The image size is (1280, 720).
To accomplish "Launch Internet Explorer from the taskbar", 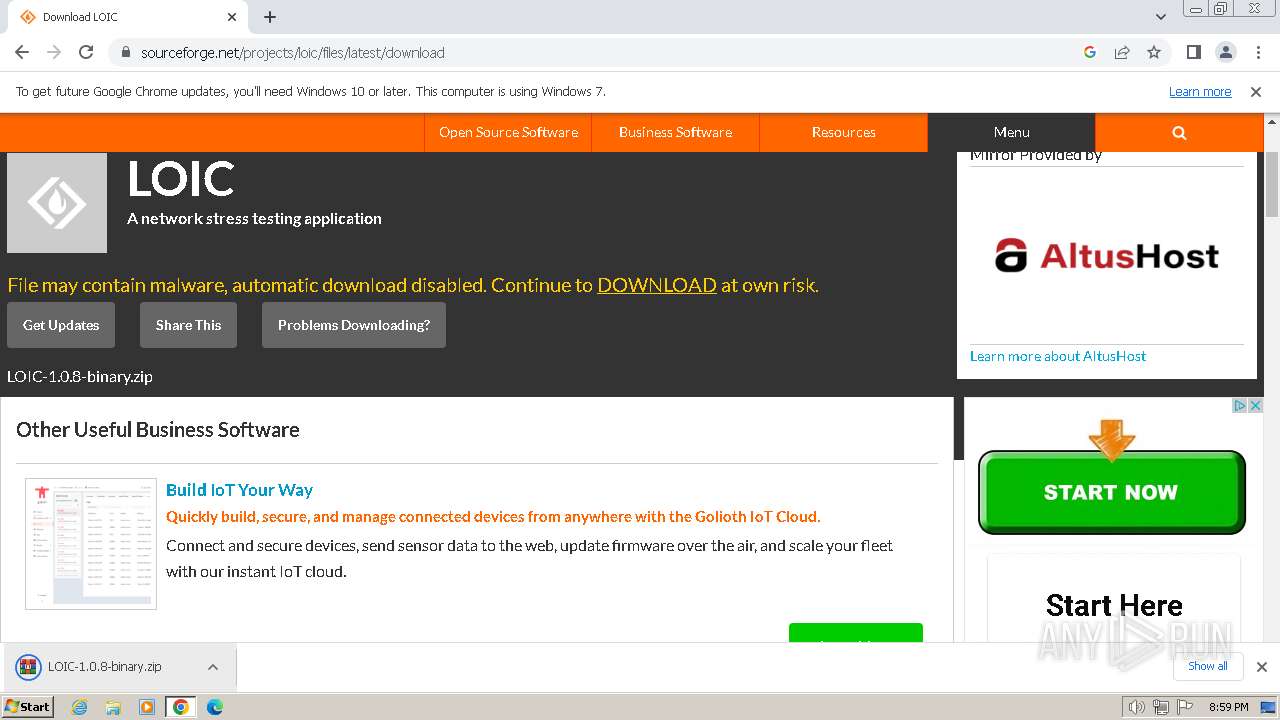I will pyautogui.click(x=80, y=707).
